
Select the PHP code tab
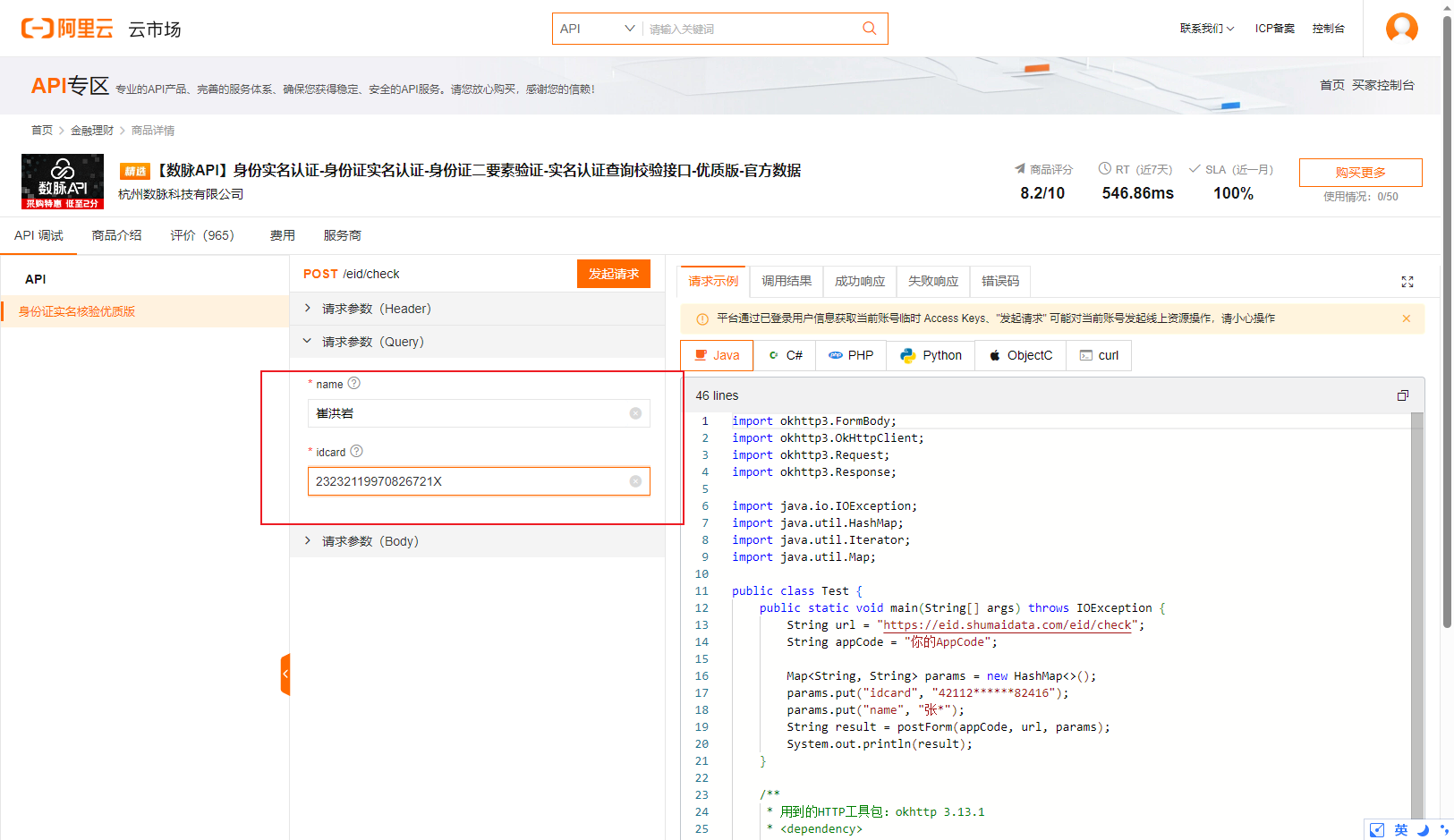[851, 355]
